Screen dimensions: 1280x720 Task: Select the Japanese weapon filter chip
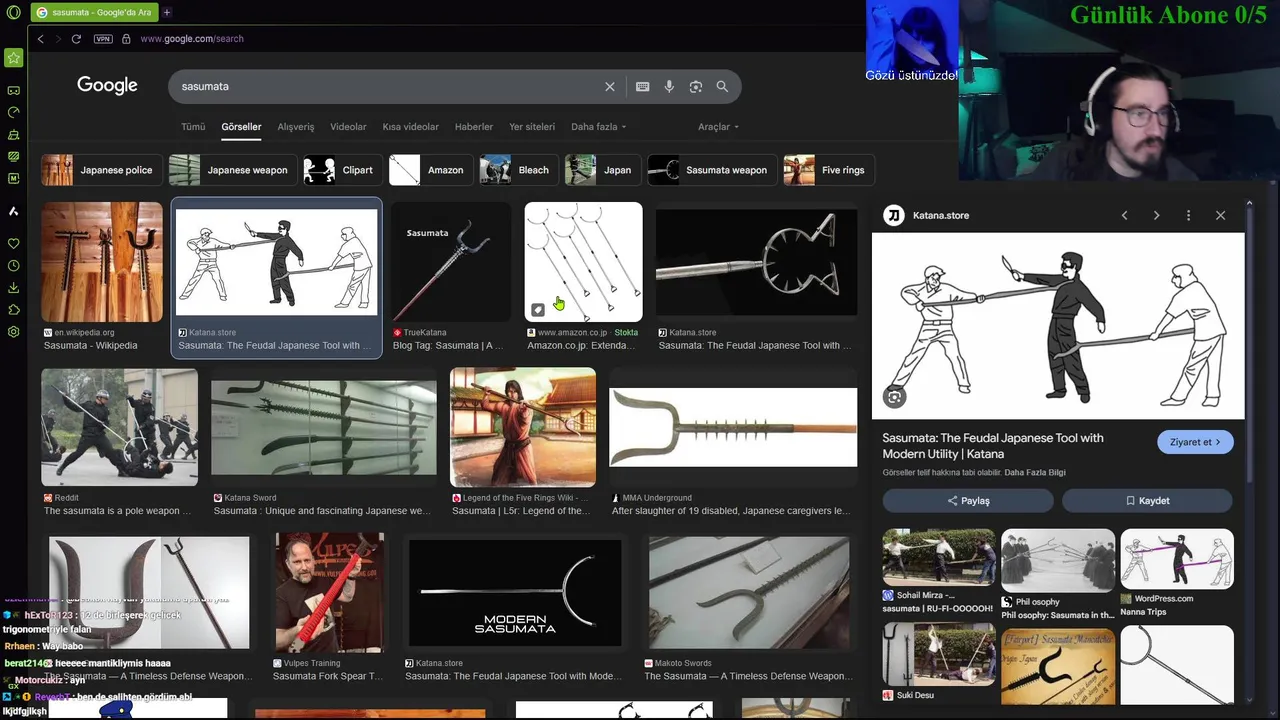click(x=232, y=170)
